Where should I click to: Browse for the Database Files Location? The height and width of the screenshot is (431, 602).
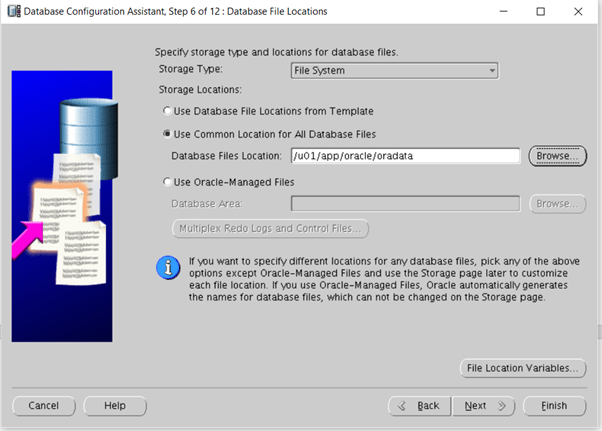pos(556,156)
